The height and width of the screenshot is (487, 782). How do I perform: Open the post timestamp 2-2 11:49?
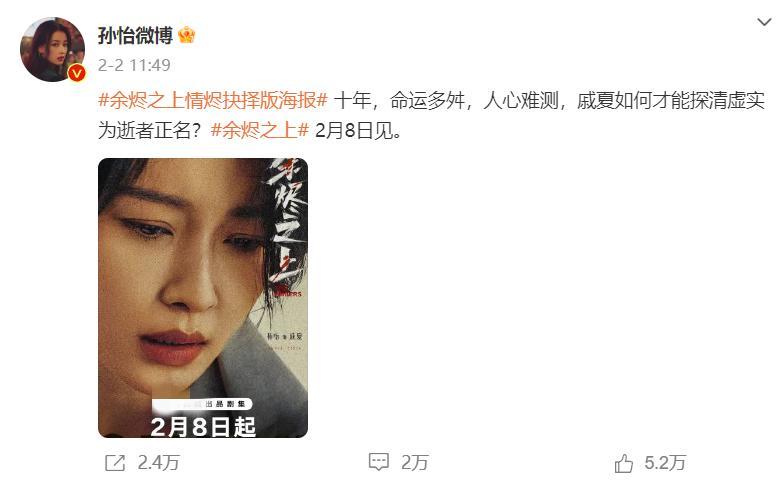134,65
